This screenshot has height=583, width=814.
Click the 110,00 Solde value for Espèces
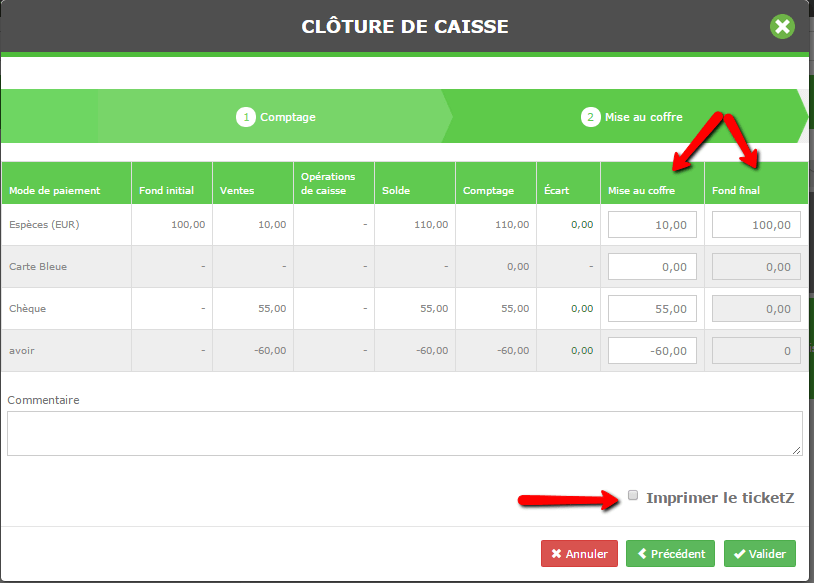(431, 225)
